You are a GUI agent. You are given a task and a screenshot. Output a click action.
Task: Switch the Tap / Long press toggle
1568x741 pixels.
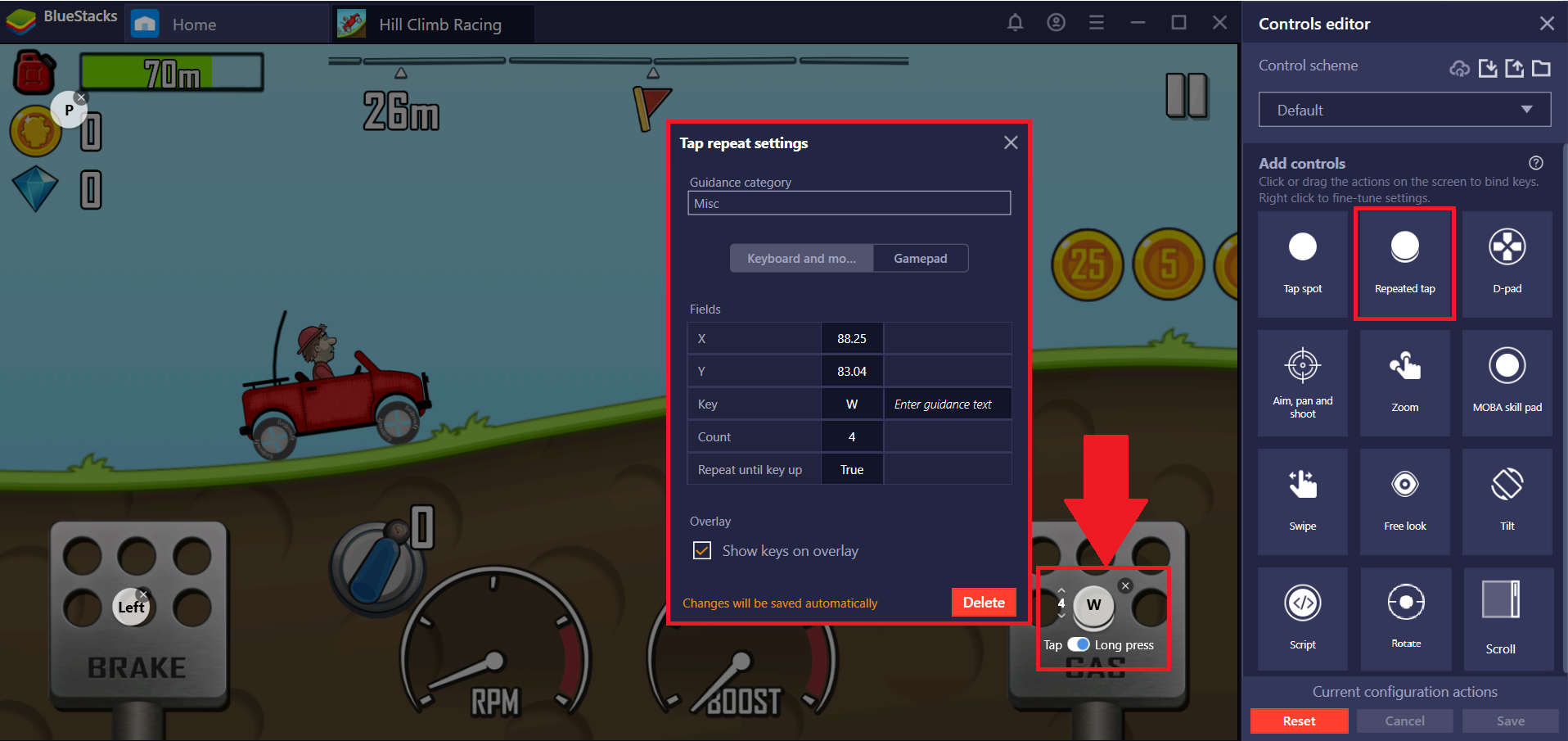click(1079, 644)
